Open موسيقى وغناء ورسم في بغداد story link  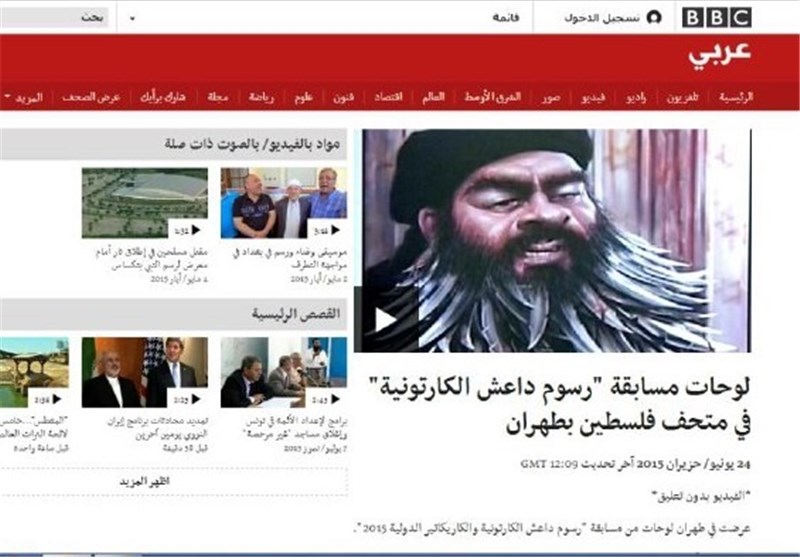[x=291, y=258]
